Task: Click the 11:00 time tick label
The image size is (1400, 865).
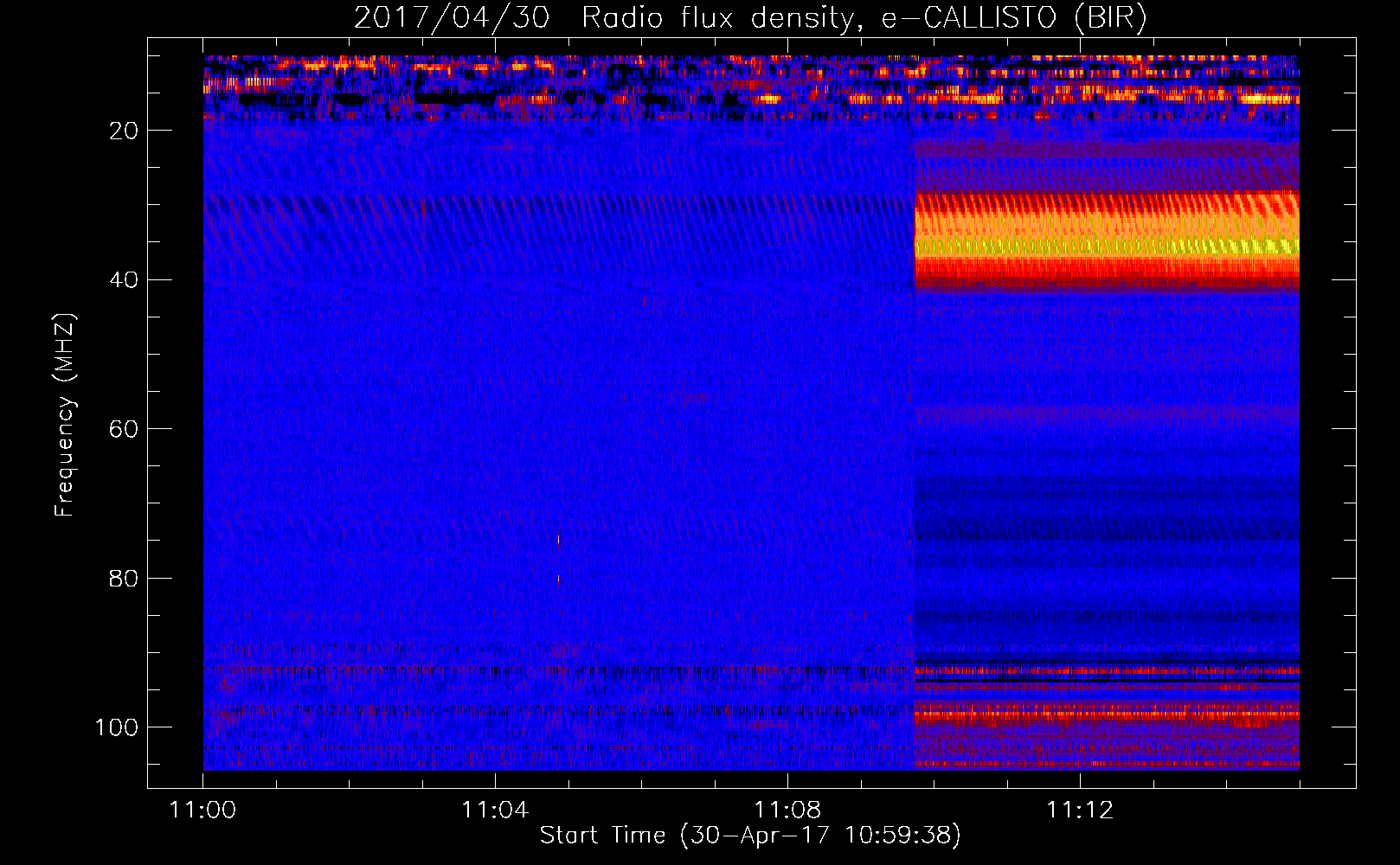Action: tap(202, 810)
